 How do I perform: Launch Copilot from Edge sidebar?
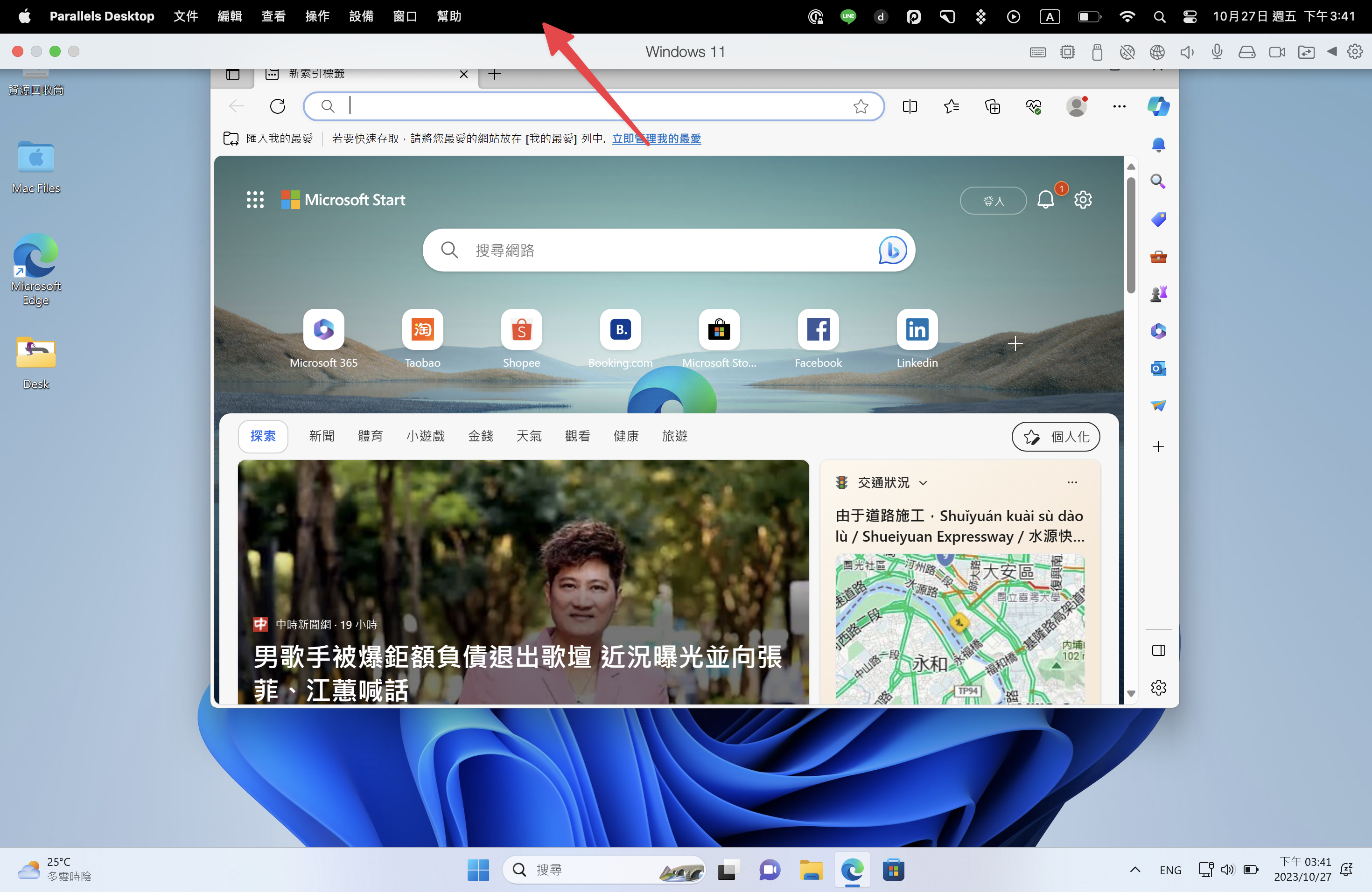click(1158, 106)
